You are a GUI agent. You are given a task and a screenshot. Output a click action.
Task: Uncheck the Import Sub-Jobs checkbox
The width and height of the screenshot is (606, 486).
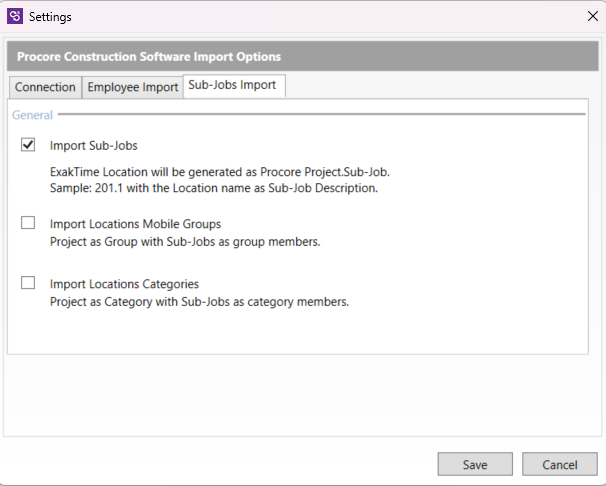click(x=28, y=145)
